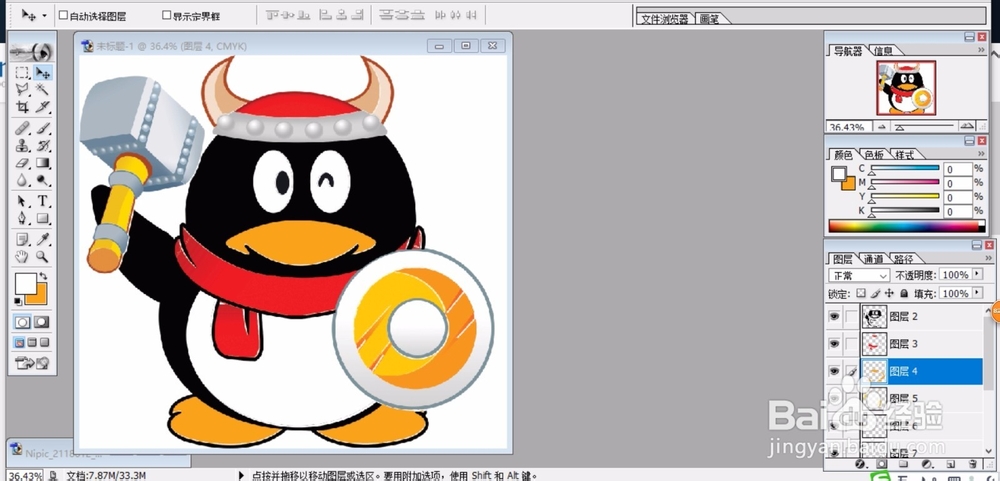Select the Rectangular Marquee tool
The height and width of the screenshot is (481, 1000).
point(22,73)
